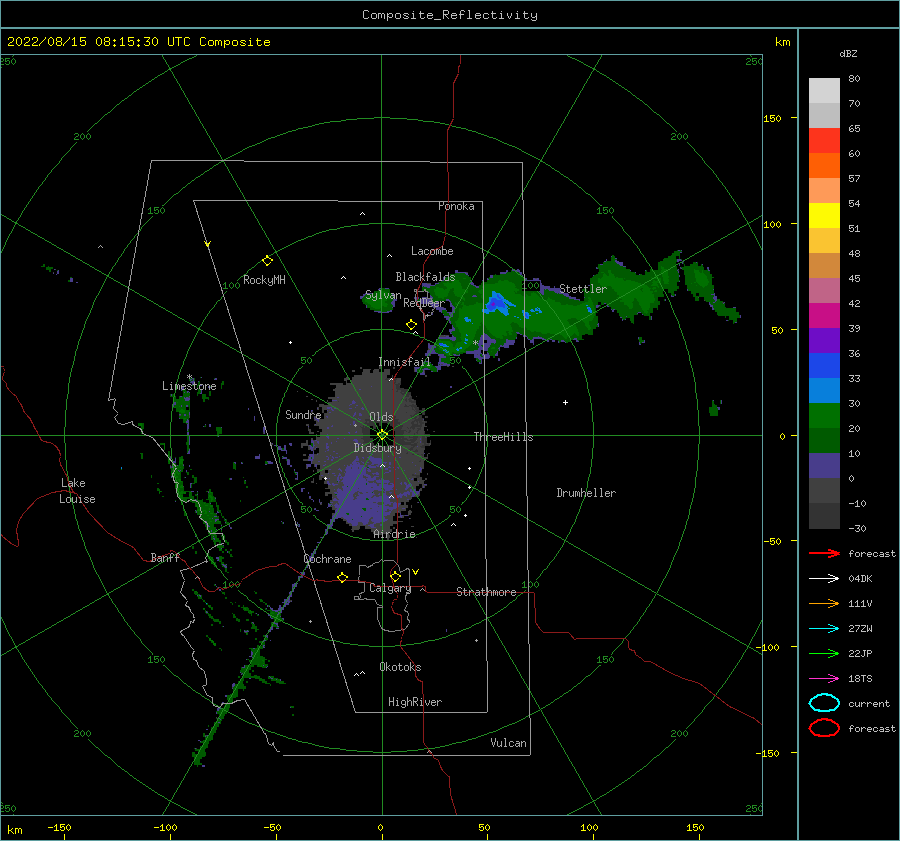This screenshot has height=841, width=900.
Task: Click the lightest gray 80 dBZ swatch
Action: click(x=824, y=91)
